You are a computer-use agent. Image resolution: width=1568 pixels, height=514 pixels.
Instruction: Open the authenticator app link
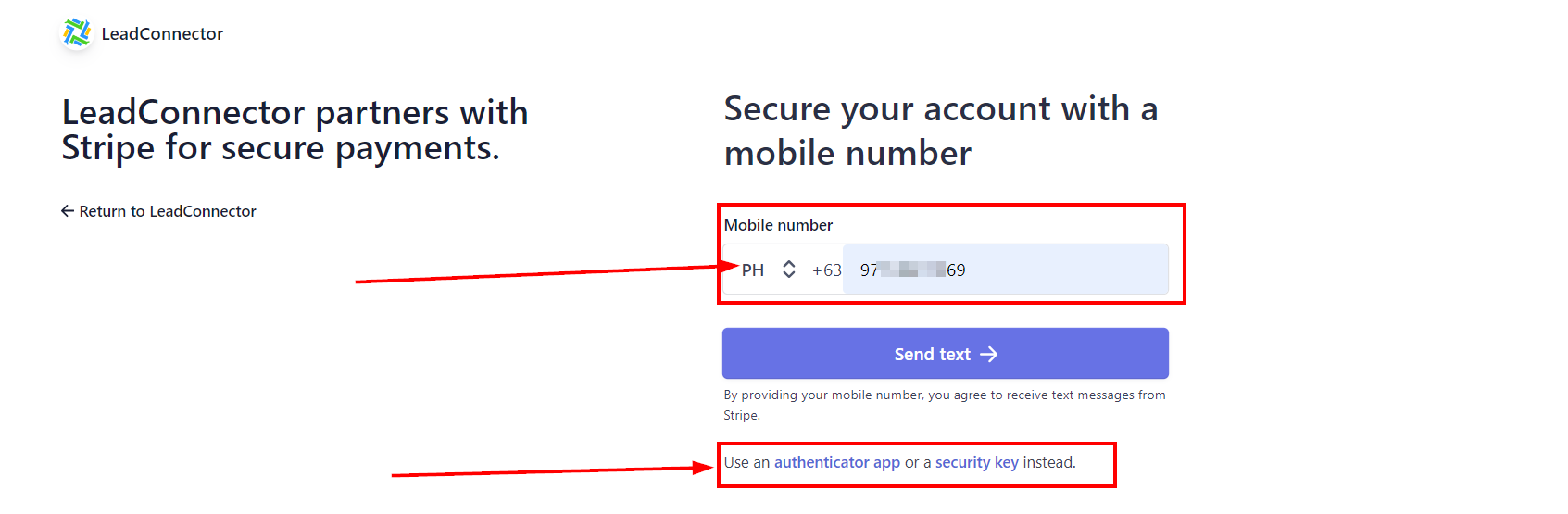click(x=836, y=462)
